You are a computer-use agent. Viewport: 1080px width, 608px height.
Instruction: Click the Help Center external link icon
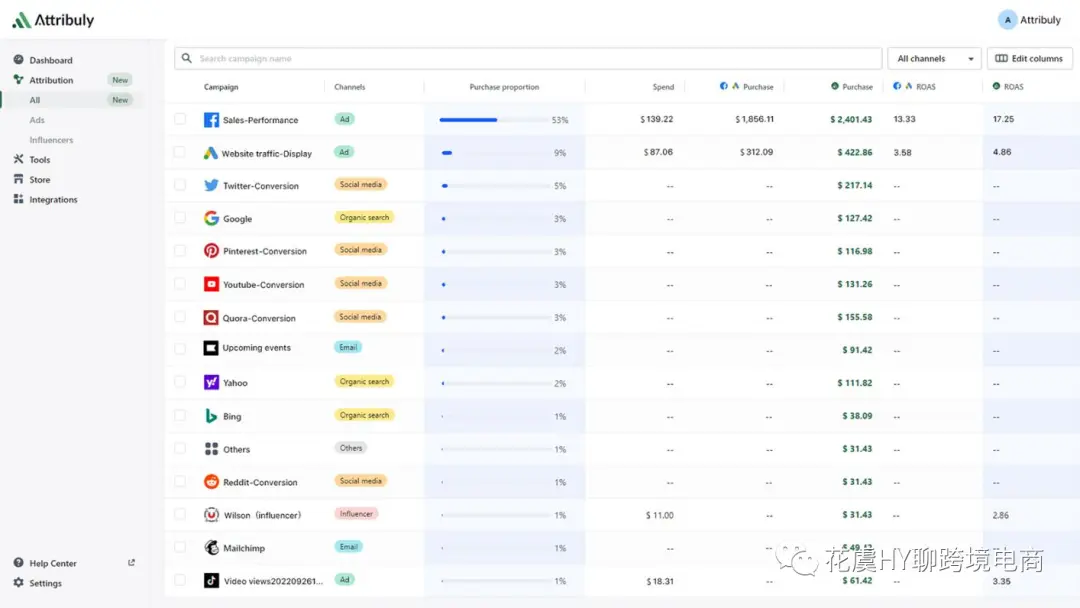[132, 563]
